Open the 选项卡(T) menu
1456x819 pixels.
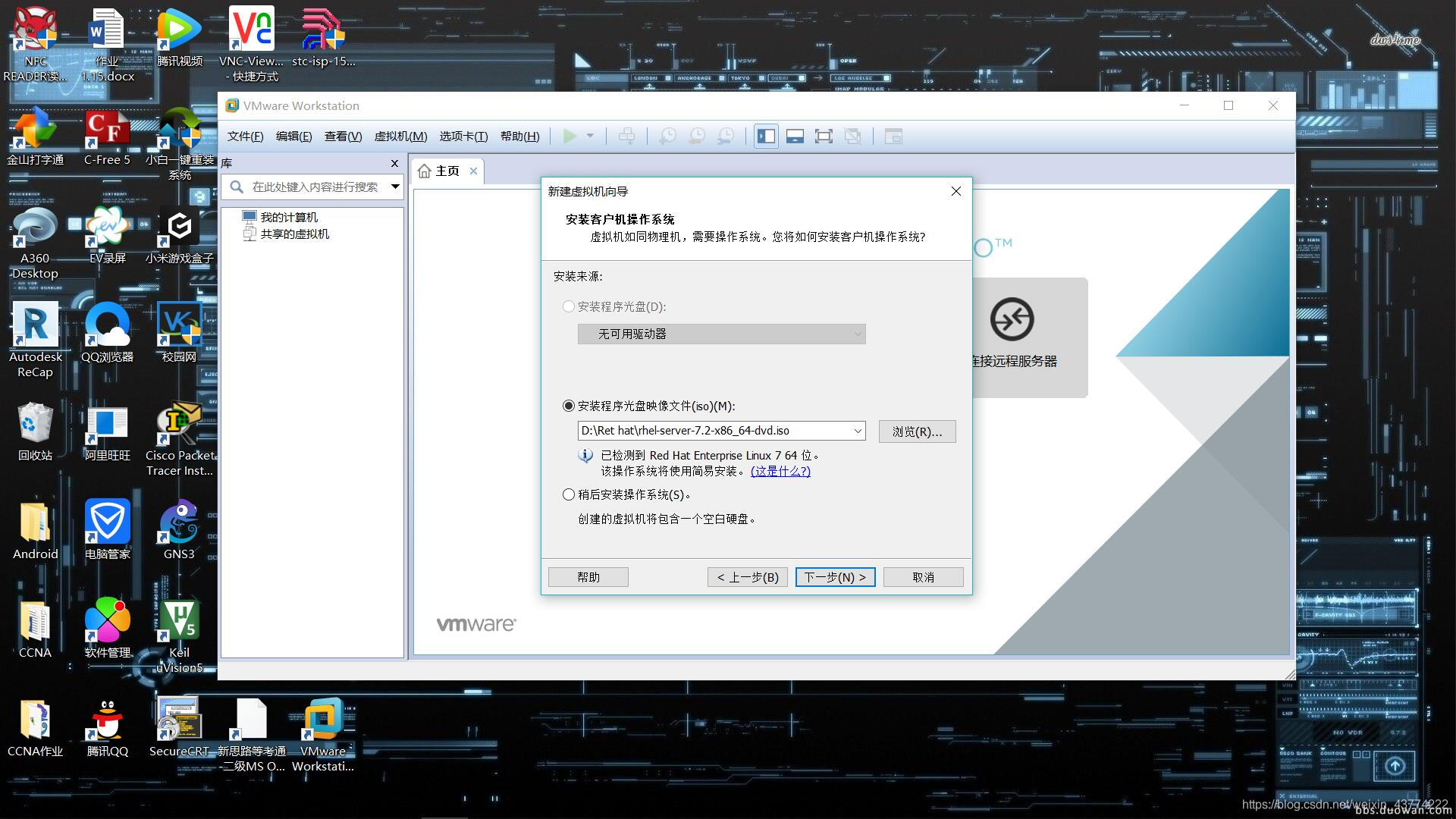click(463, 136)
